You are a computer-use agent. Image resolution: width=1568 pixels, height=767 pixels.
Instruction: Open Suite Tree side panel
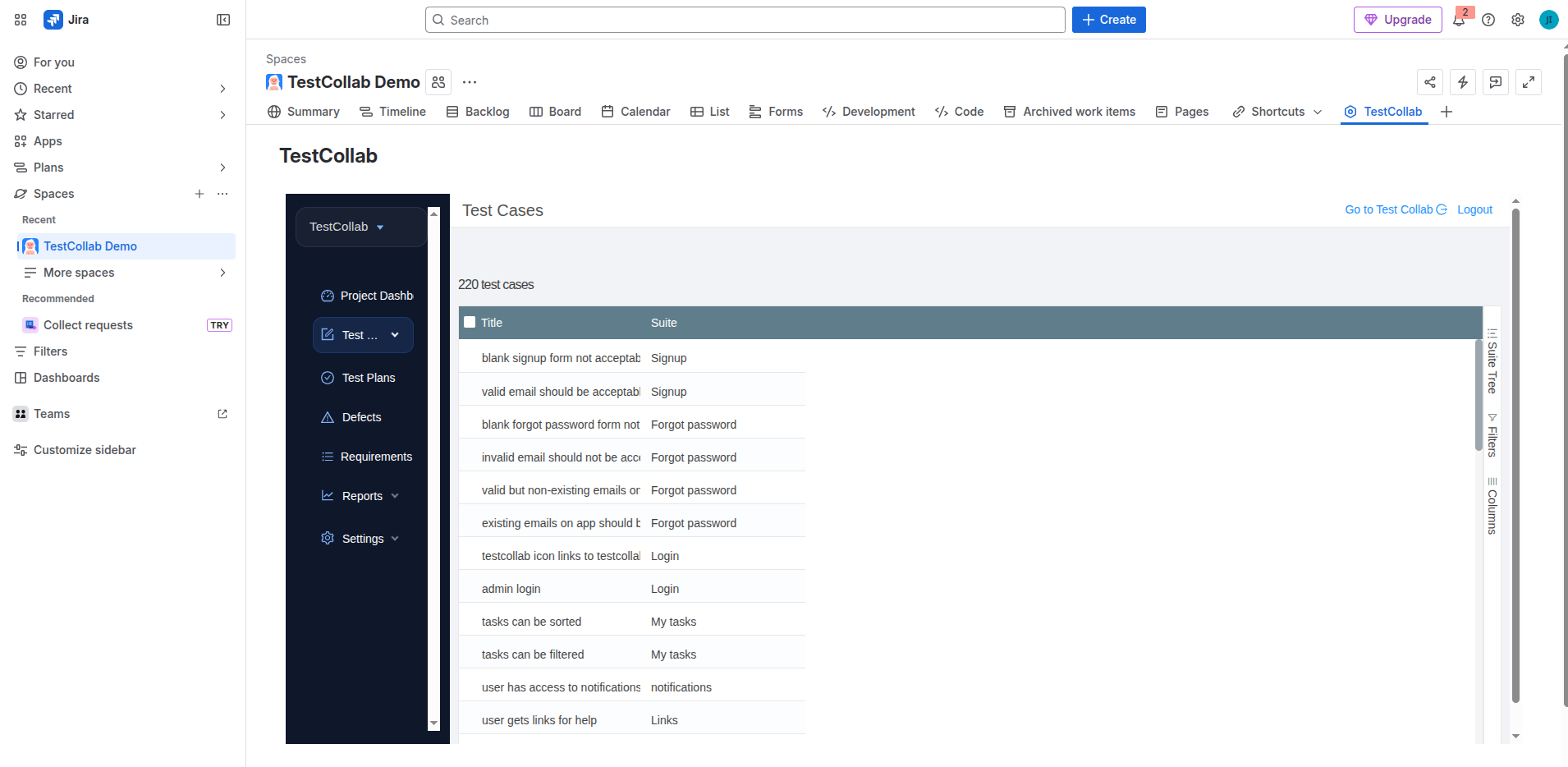[x=1492, y=361]
